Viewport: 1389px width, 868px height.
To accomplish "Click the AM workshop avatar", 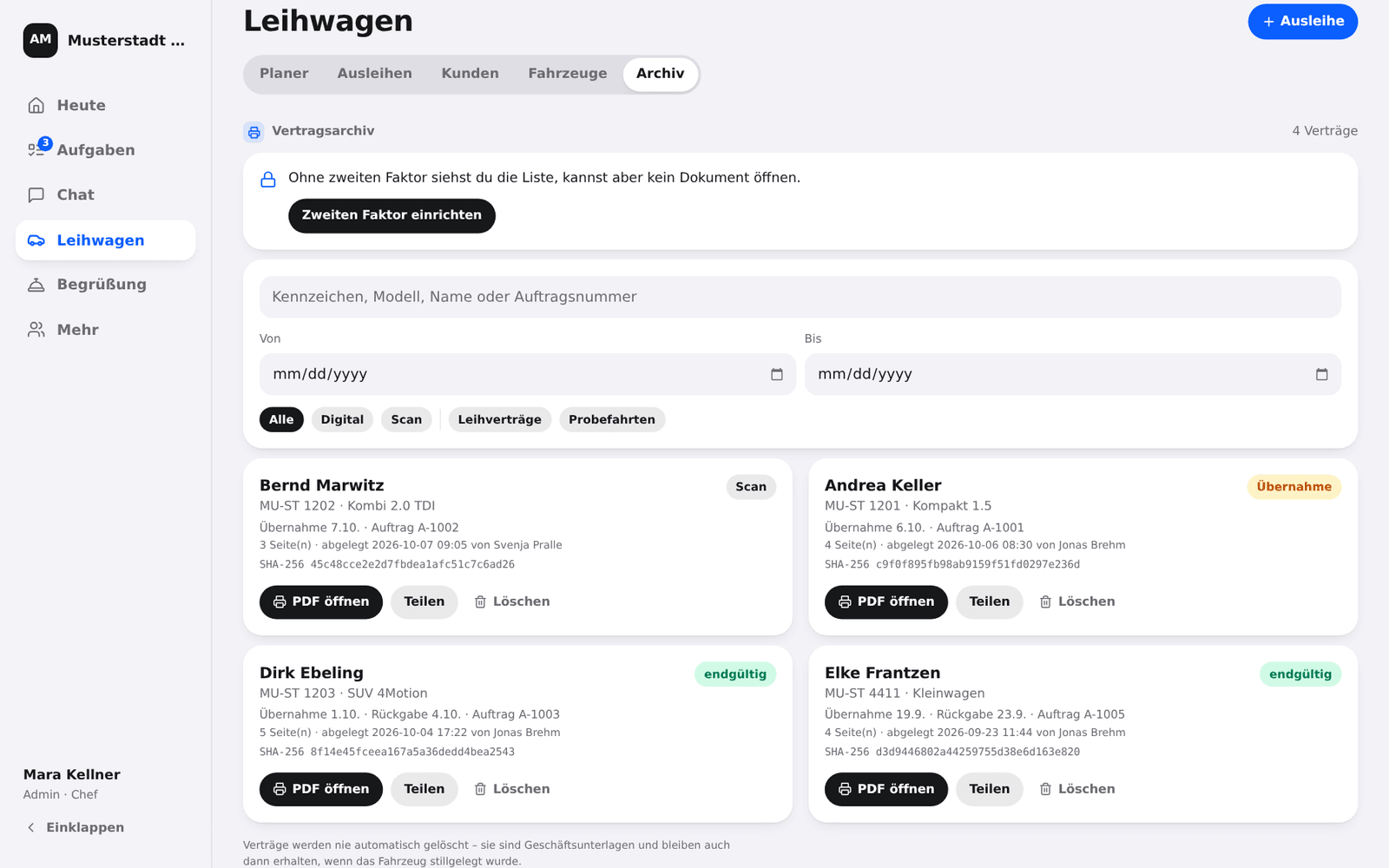I will [41, 40].
